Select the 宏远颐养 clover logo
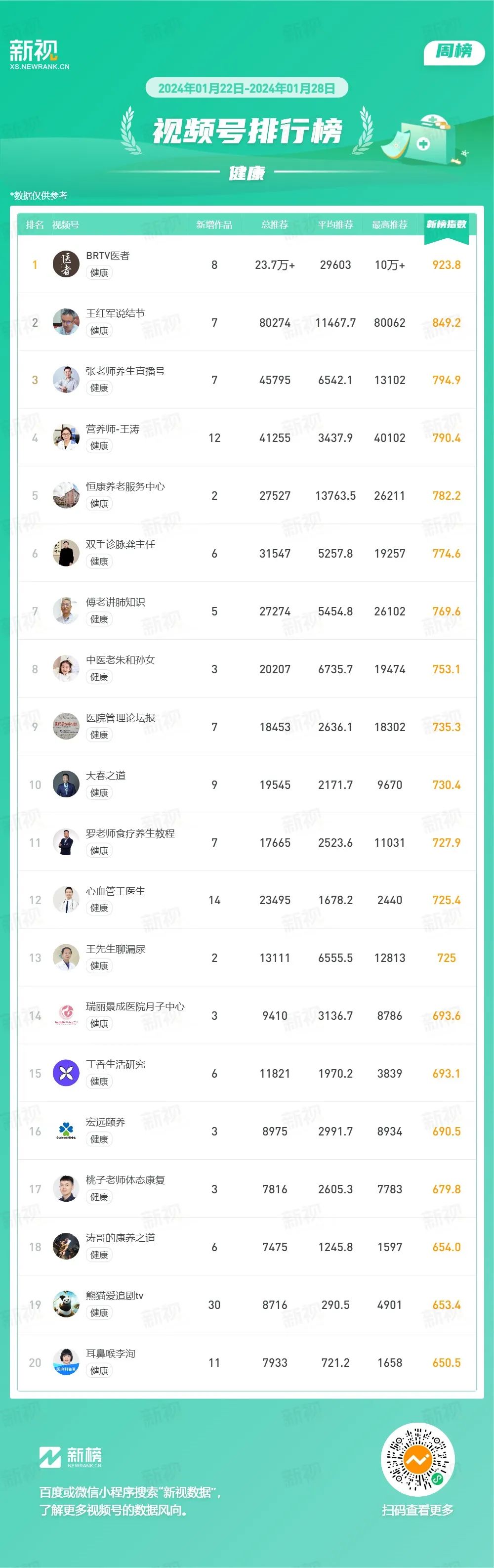Screen dimensions: 494x1568 (66, 1131)
